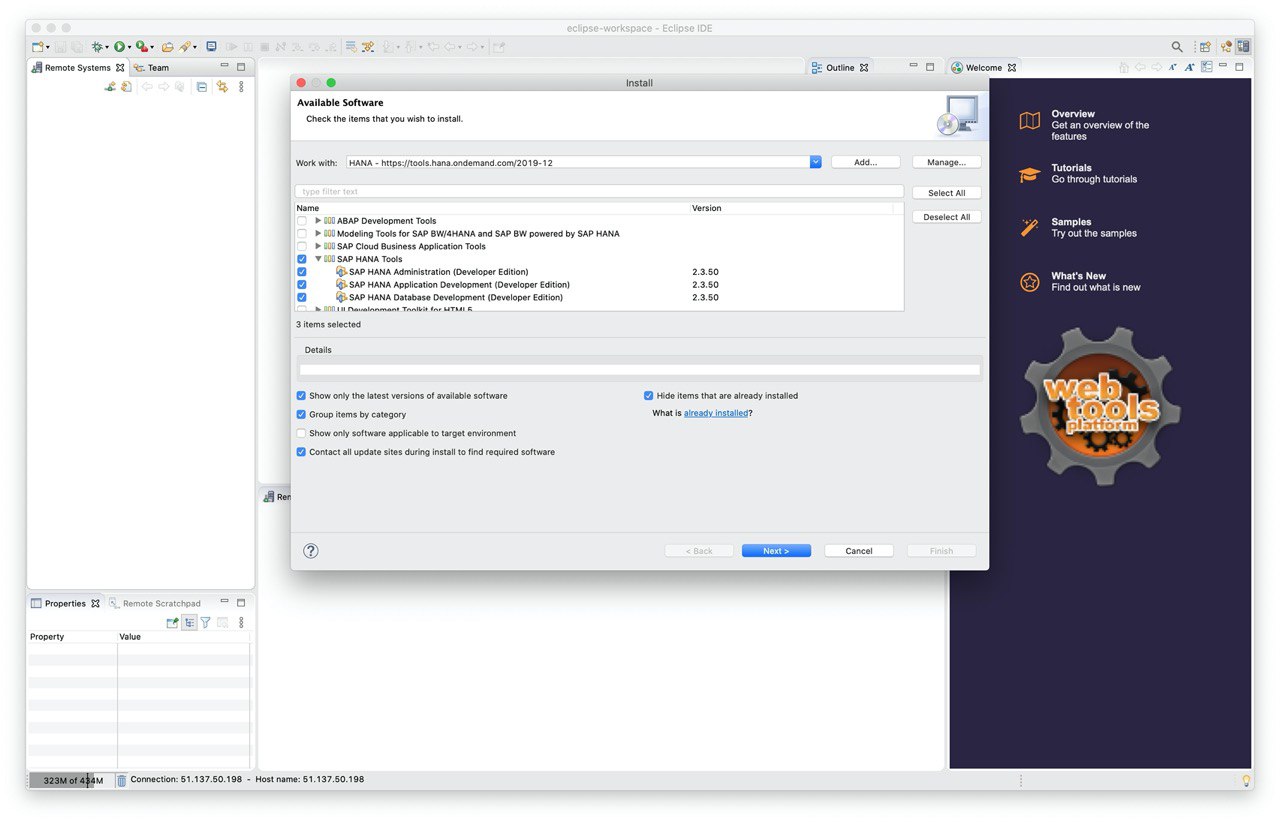Image resolution: width=1280 pixels, height=822 pixels.
Task: Check the Modeling Tools for SAP BW/4HANA checkbox
Action: tap(302, 234)
